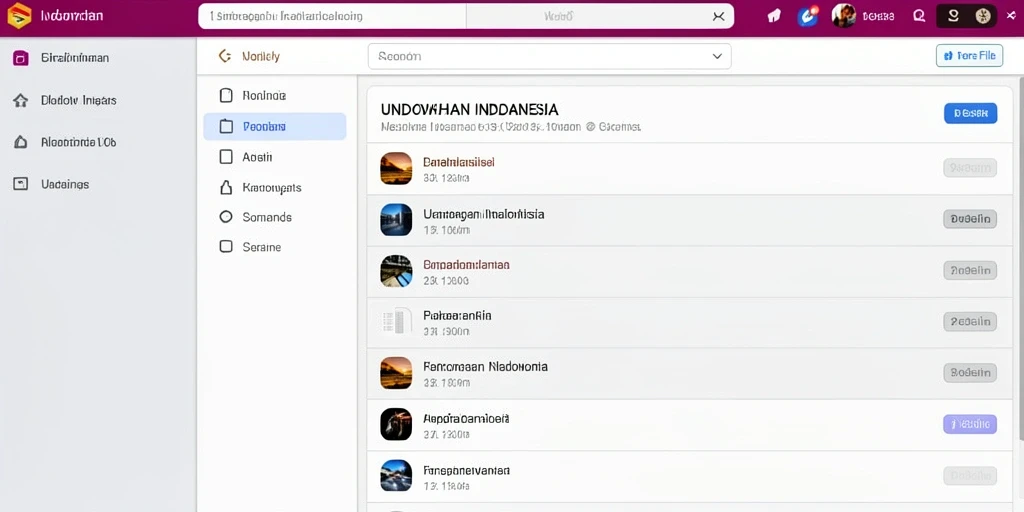Open the Fenomaan Nladoonia sunset thumbnail

coord(396,373)
